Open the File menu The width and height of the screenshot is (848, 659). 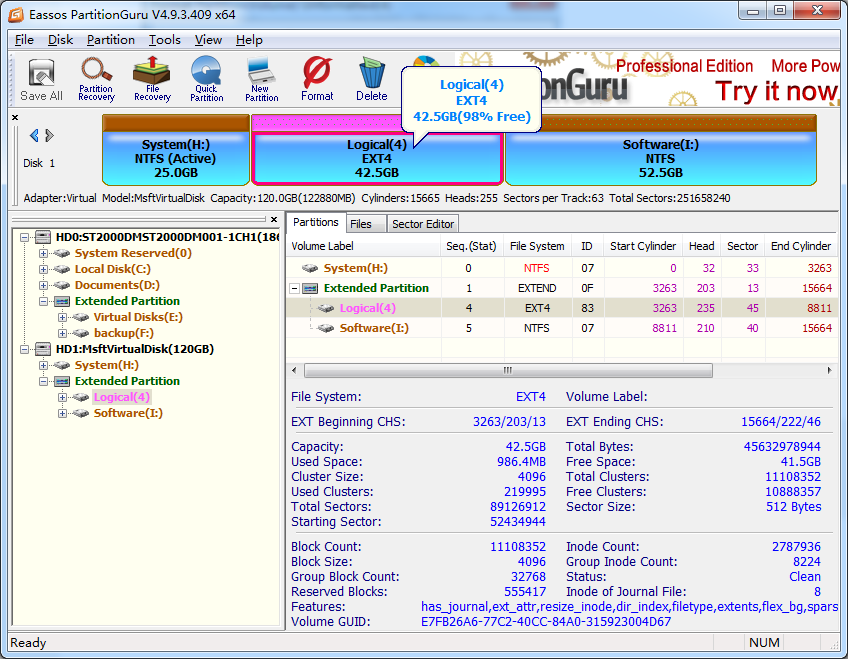coord(24,40)
